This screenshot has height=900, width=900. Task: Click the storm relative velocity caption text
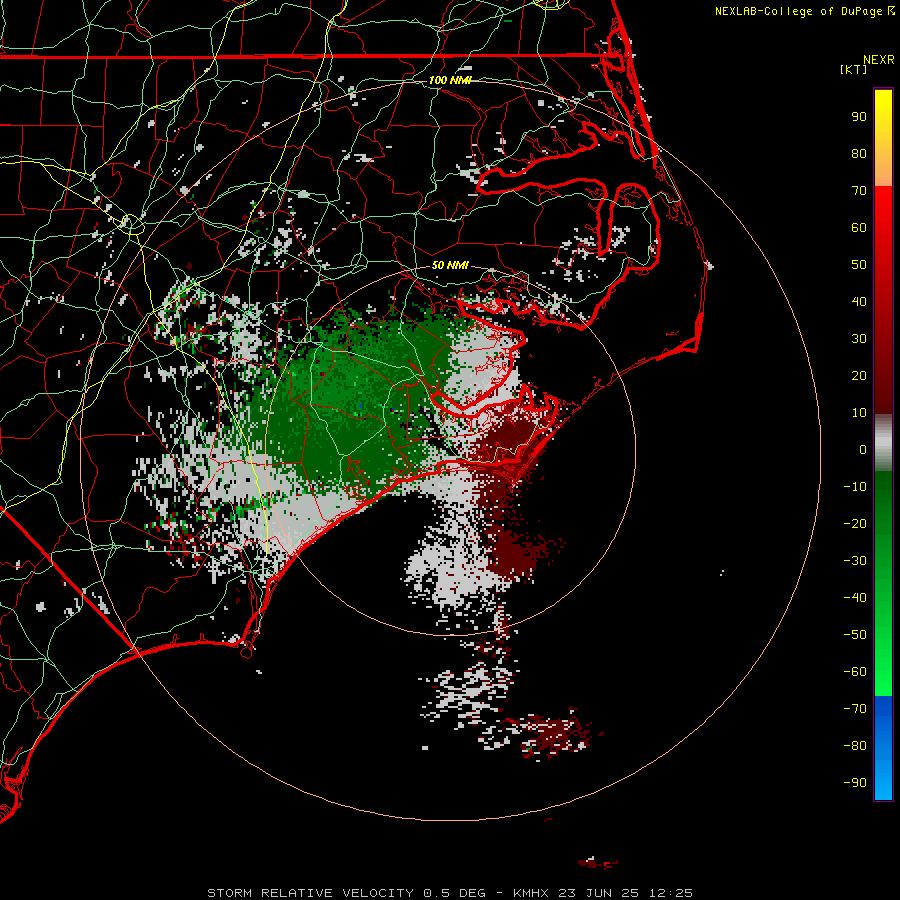(x=449, y=893)
